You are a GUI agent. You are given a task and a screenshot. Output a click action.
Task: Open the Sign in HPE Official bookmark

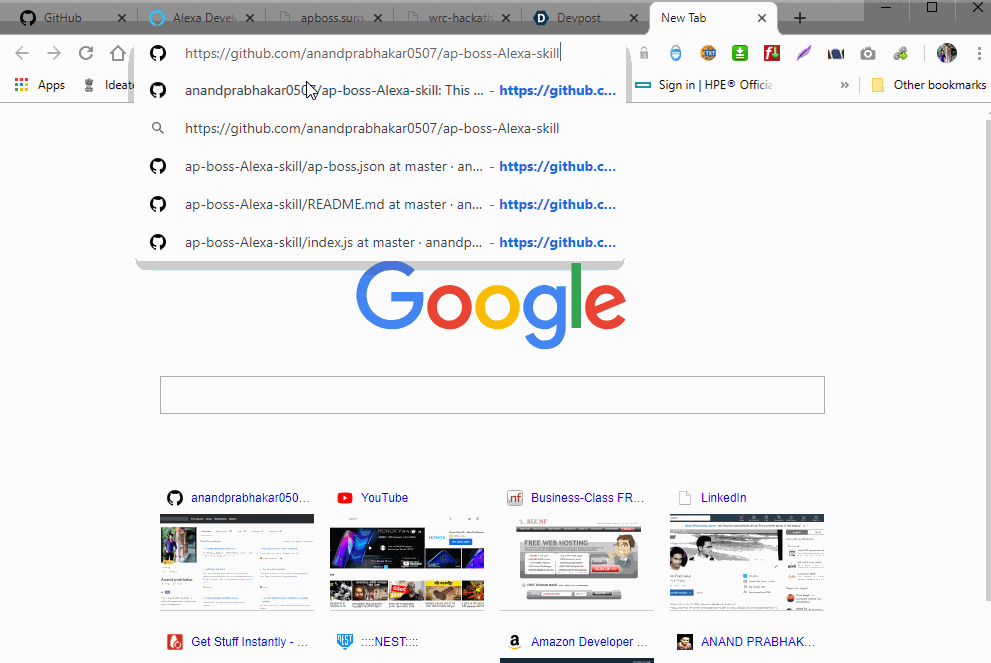pos(703,85)
